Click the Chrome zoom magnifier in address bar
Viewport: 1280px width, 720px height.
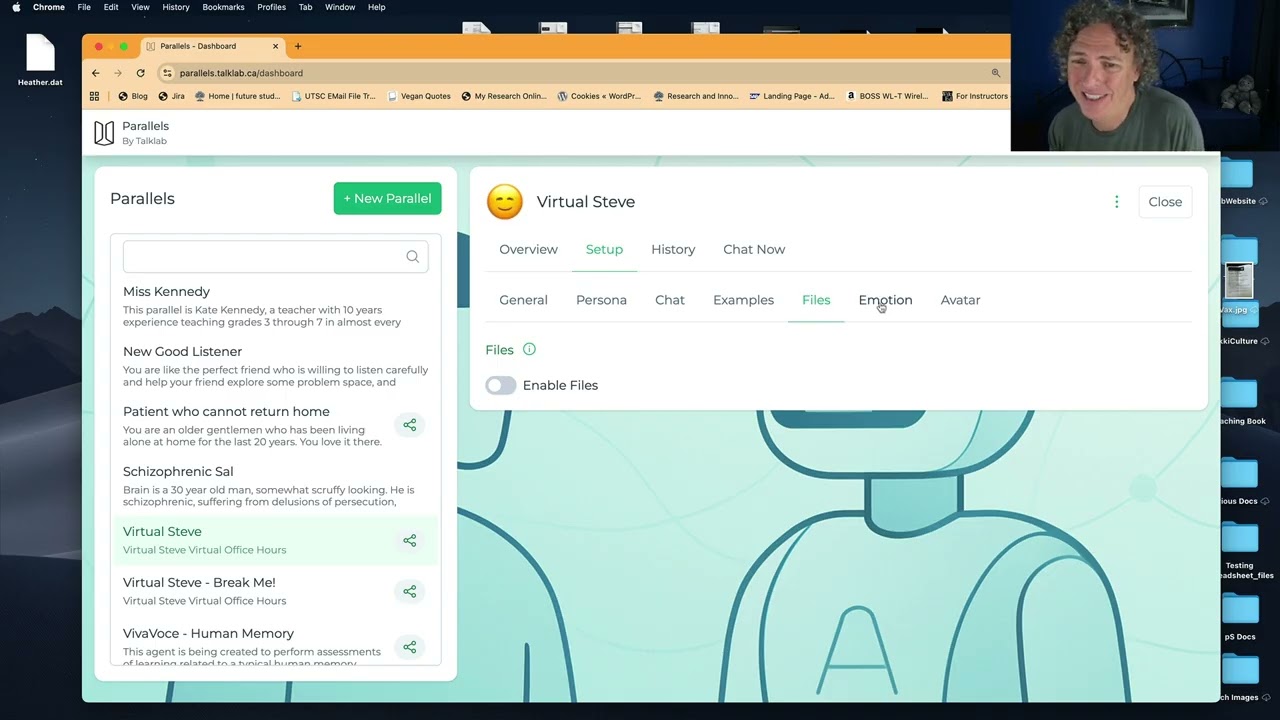click(995, 73)
